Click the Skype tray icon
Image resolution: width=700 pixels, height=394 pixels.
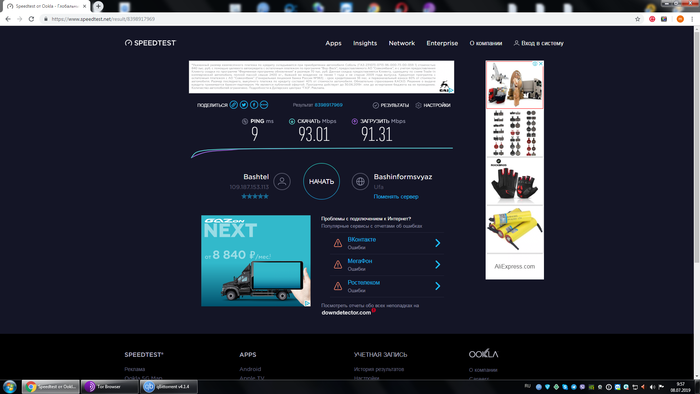pos(565,387)
